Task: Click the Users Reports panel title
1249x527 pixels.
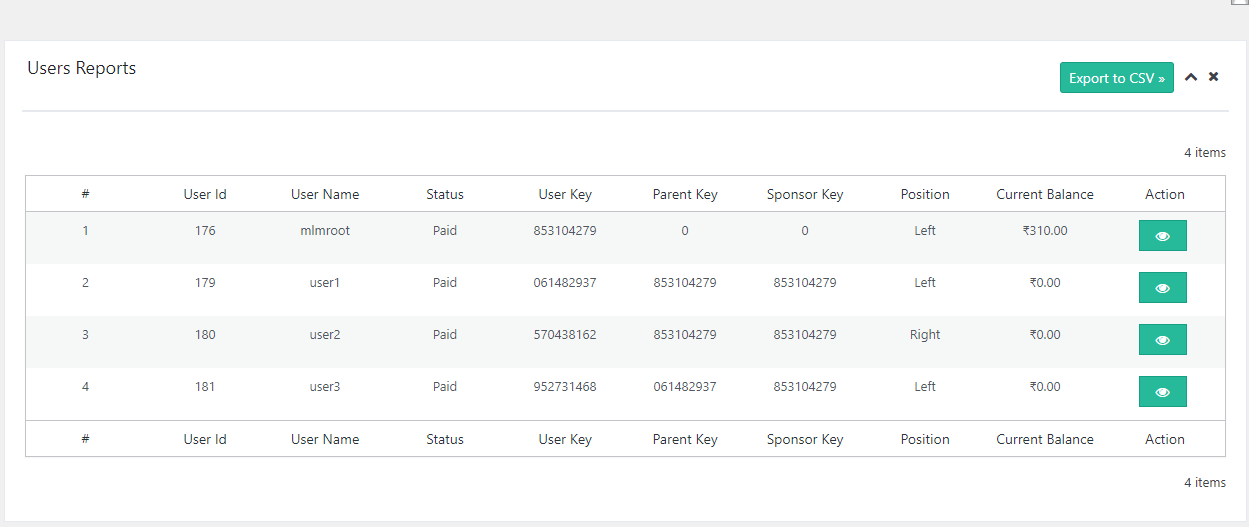Action: pos(82,68)
